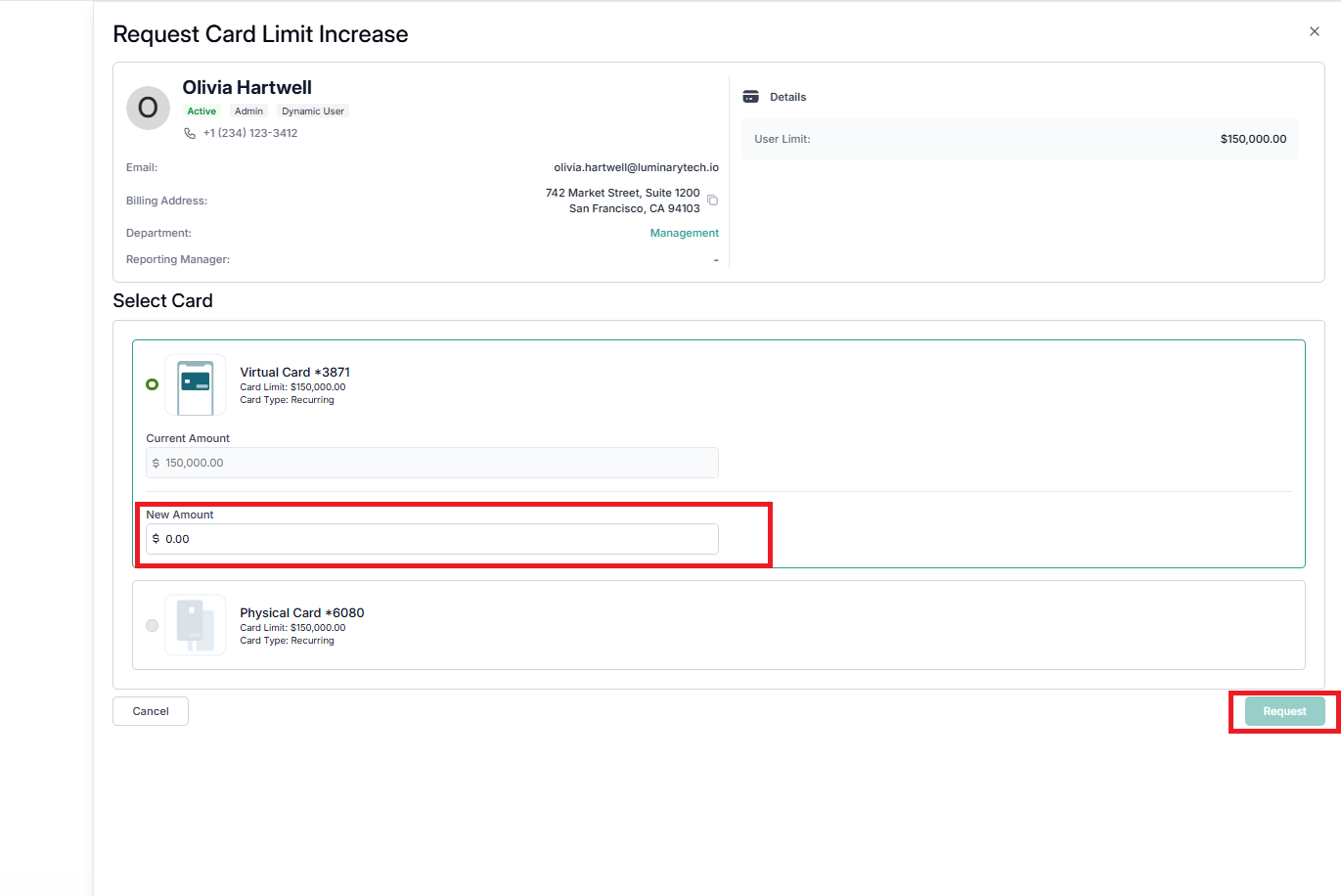Copy the billing address with copy icon
This screenshot has height=896, width=1341.
(712, 201)
